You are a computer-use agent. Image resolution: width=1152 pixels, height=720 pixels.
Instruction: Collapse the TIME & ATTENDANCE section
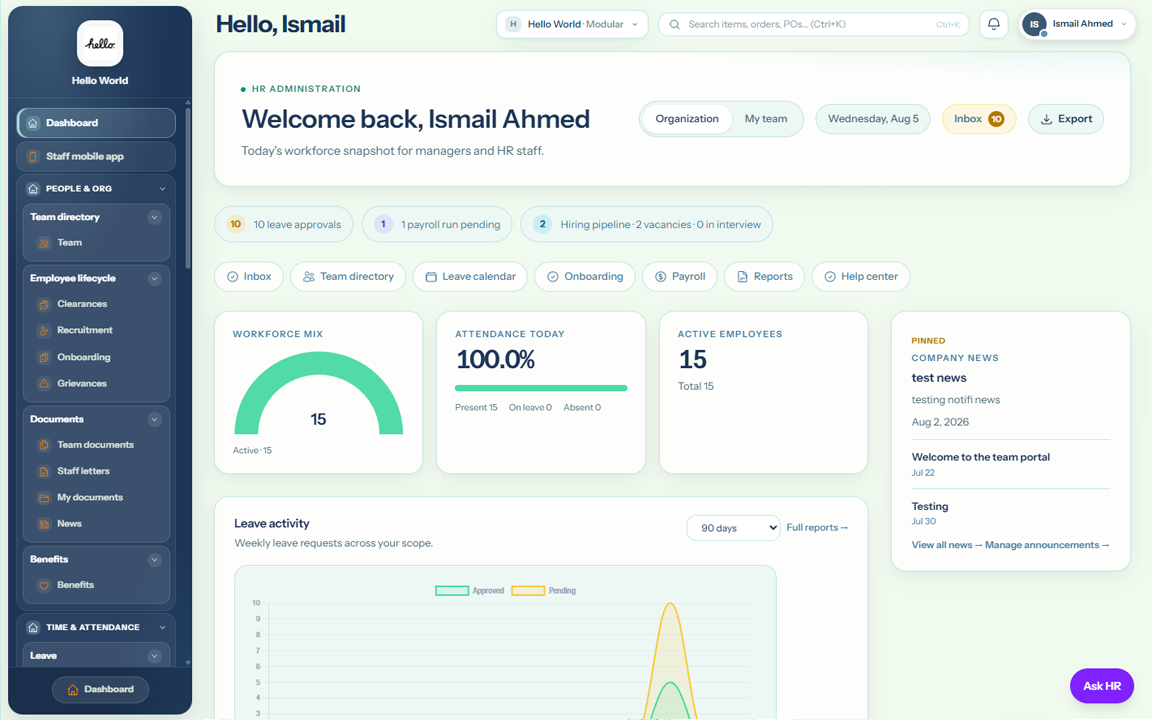162,627
